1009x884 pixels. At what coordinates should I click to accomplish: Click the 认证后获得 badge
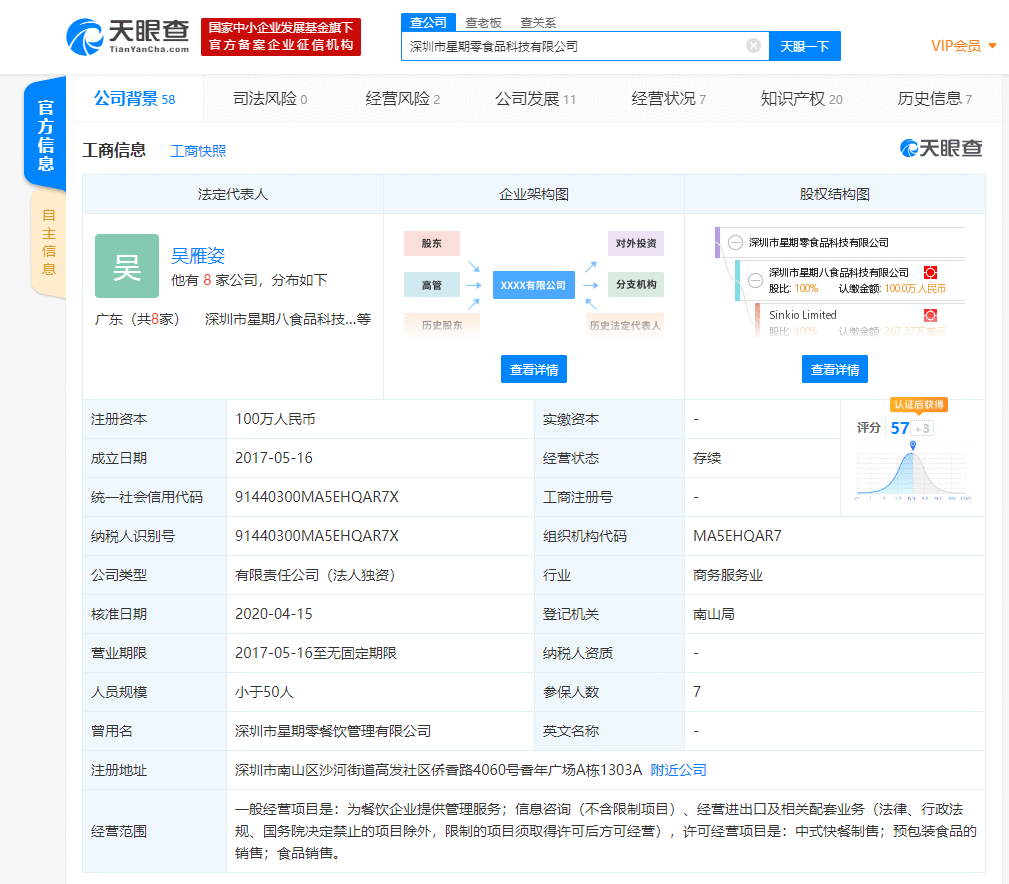click(x=918, y=405)
